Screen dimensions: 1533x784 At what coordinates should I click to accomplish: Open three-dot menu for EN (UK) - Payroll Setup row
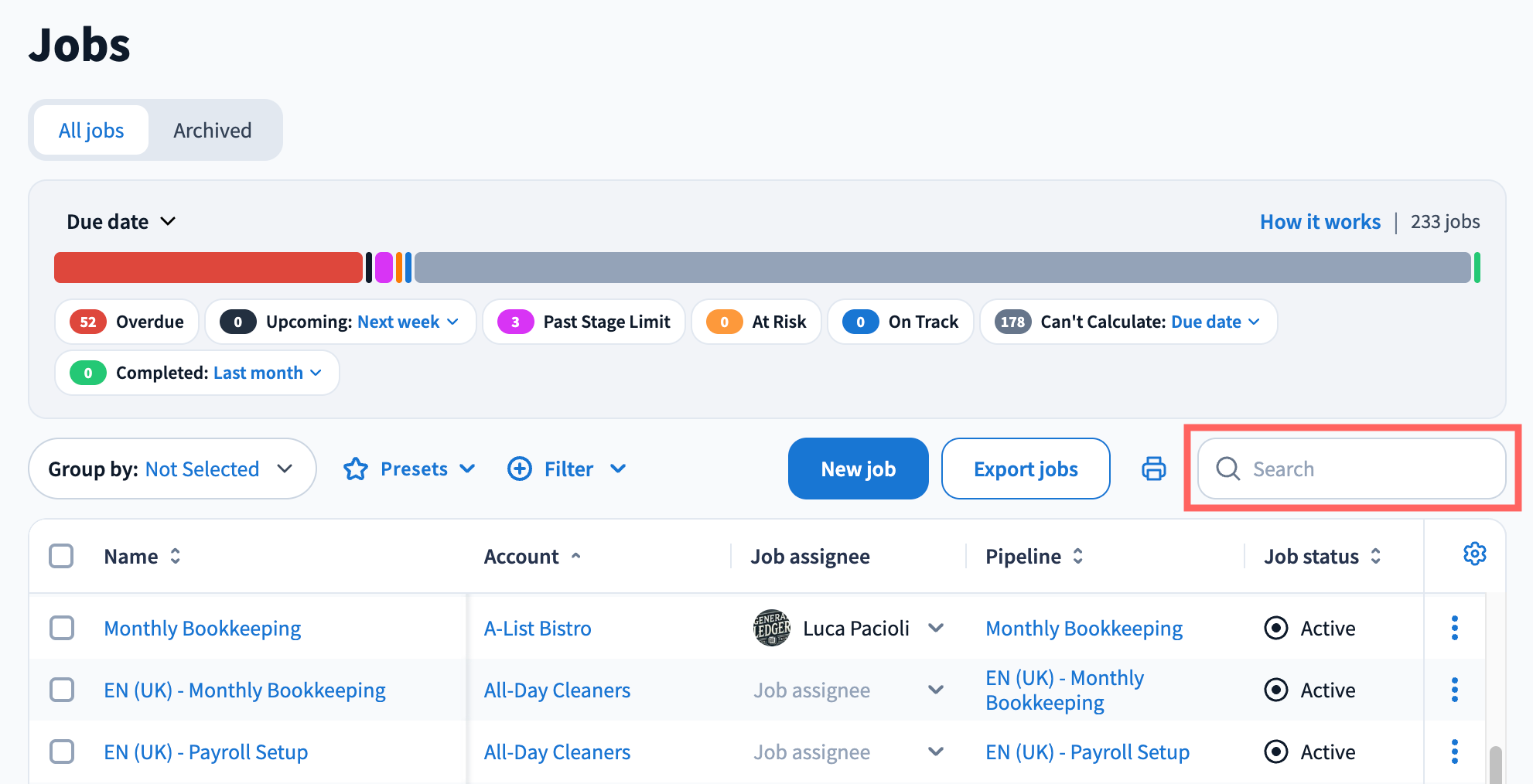tap(1454, 752)
